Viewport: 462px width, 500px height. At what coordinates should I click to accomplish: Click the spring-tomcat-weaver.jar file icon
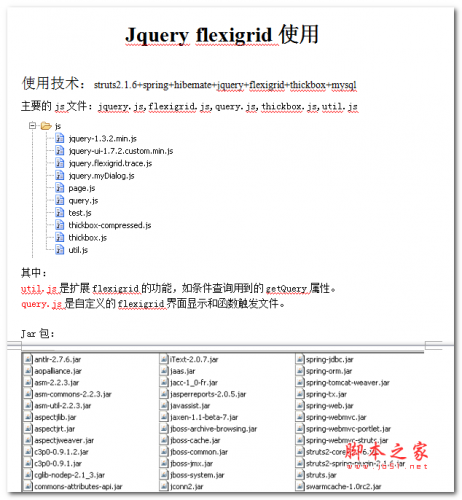point(300,382)
